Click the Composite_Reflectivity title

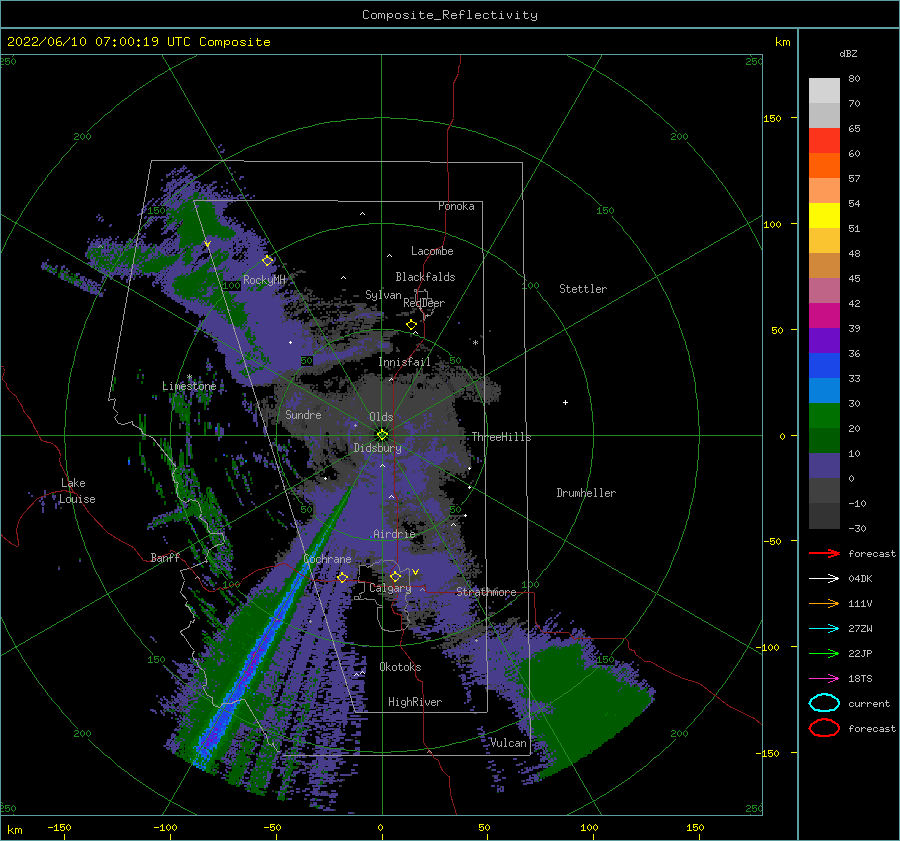(450, 15)
